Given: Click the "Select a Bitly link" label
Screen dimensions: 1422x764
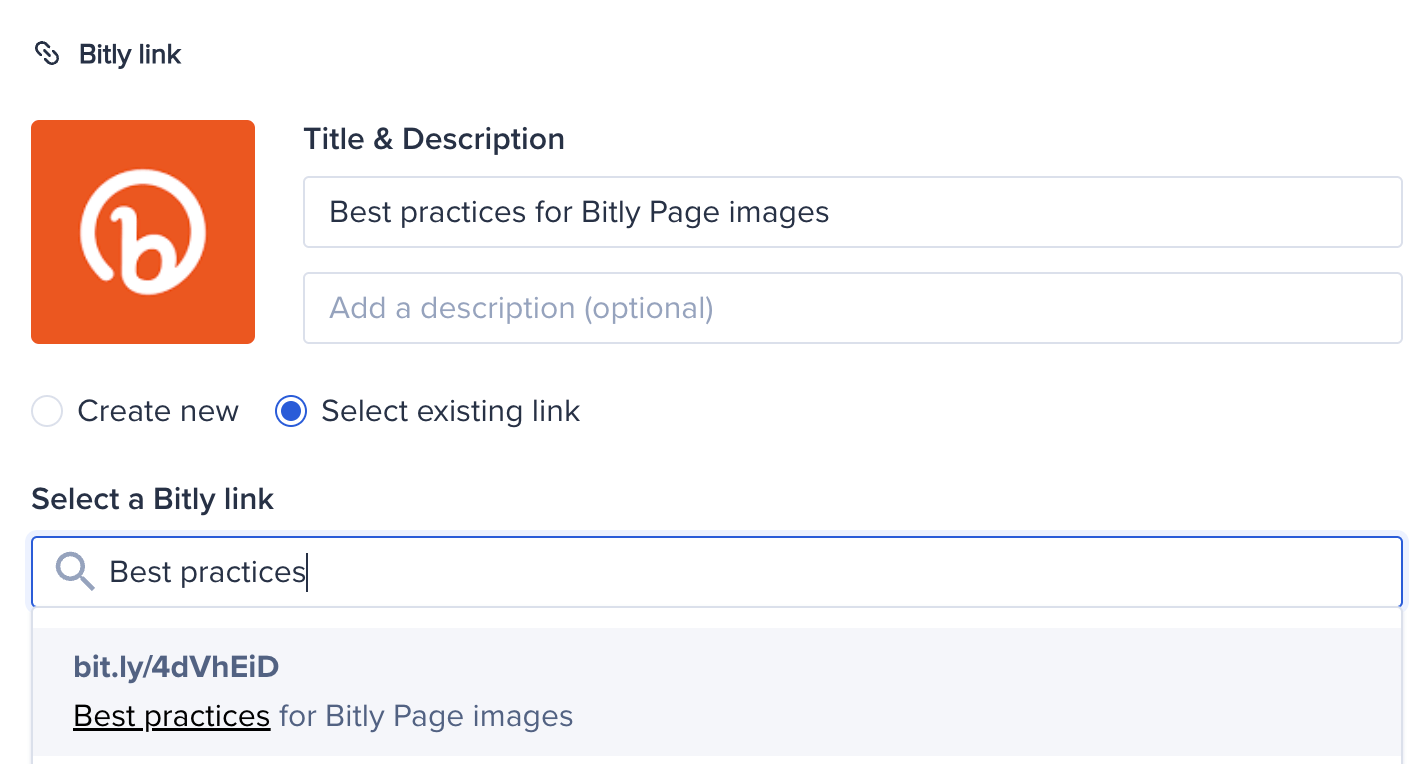Looking at the screenshot, I should pos(153,499).
